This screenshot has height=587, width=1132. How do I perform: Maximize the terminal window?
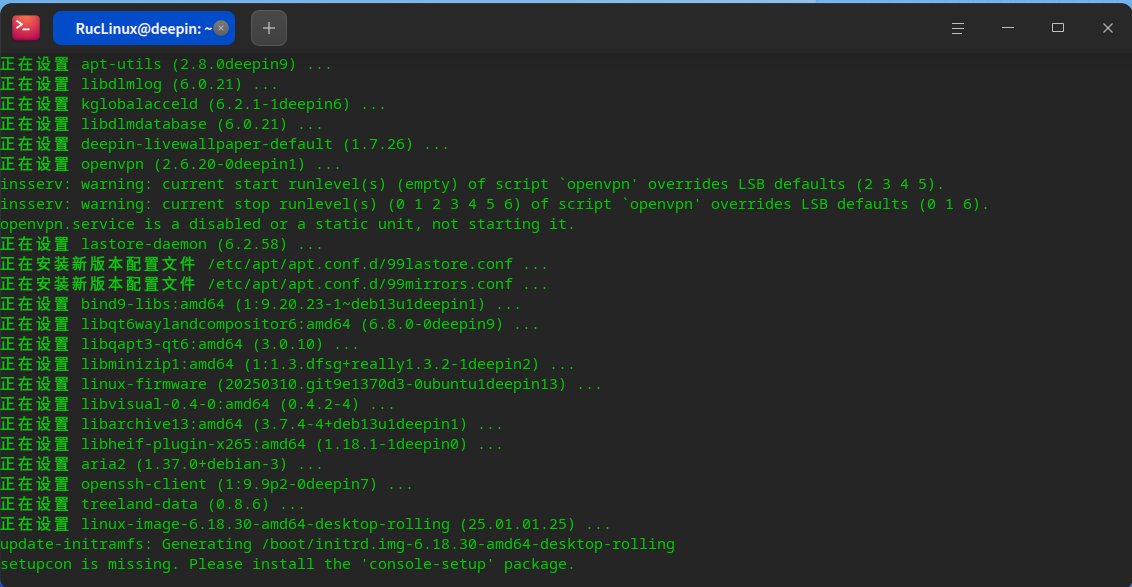pyautogui.click(x=1058, y=28)
